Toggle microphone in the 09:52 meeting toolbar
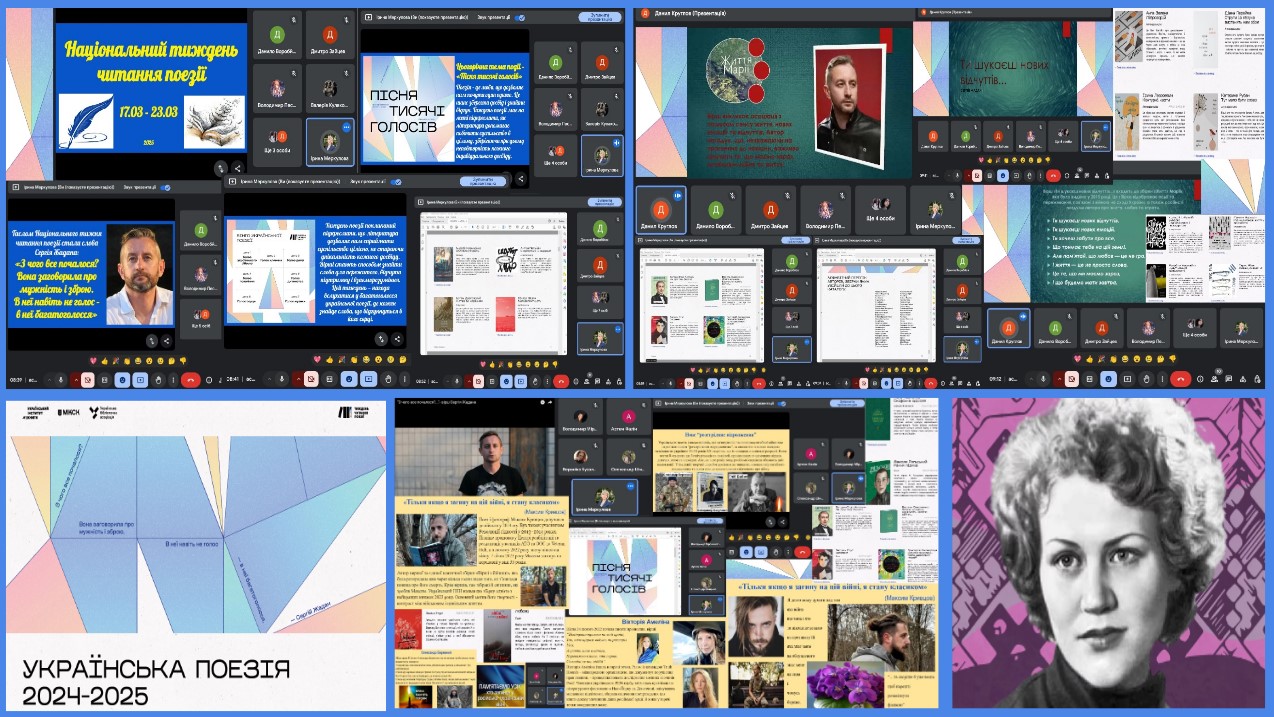The width and height of the screenshot is (1274, 717). tap(1043, 379)
